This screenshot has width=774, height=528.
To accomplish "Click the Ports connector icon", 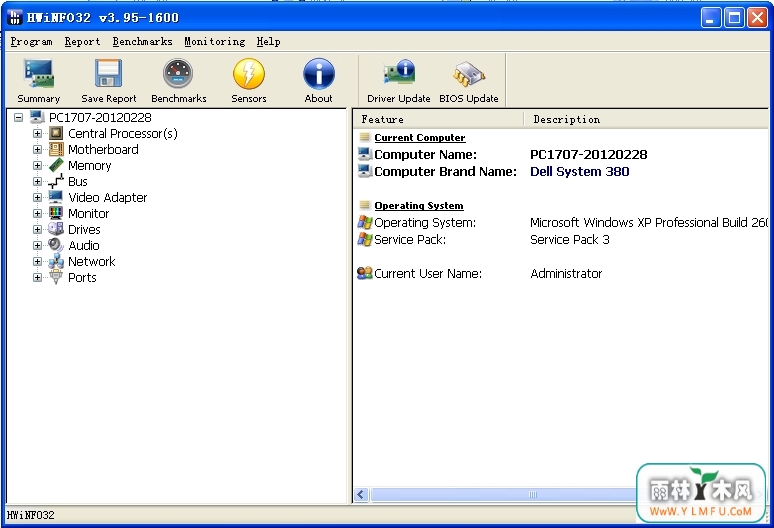I will tap(56, 277).
